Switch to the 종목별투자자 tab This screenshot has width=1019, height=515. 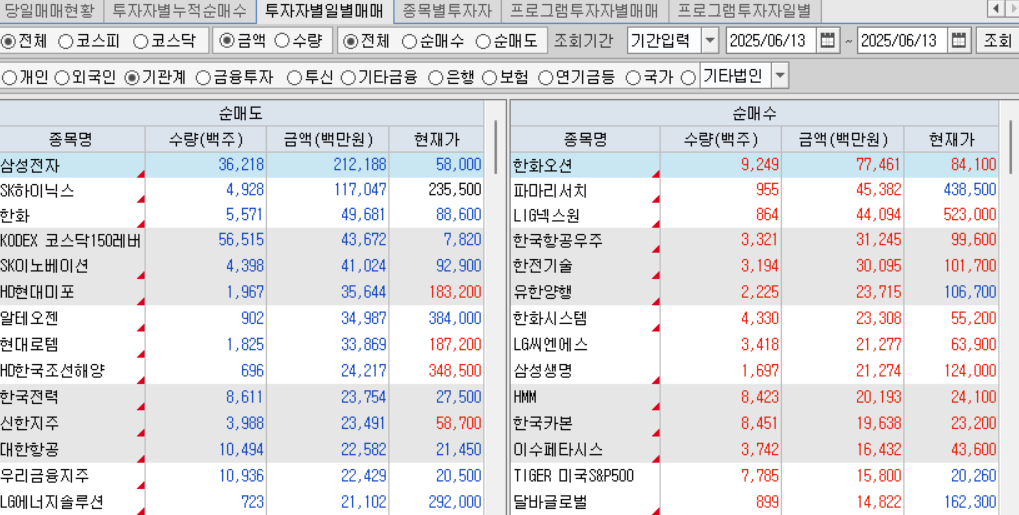[446, 10]
